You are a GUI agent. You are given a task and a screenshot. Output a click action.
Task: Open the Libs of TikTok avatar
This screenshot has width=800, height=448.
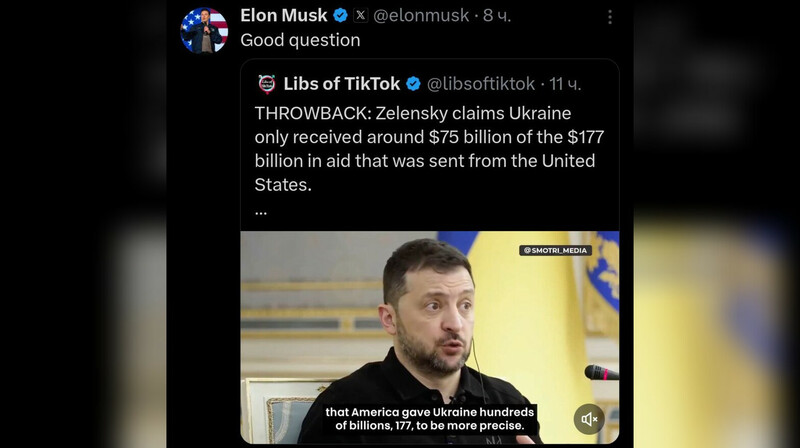coord(266,84)
